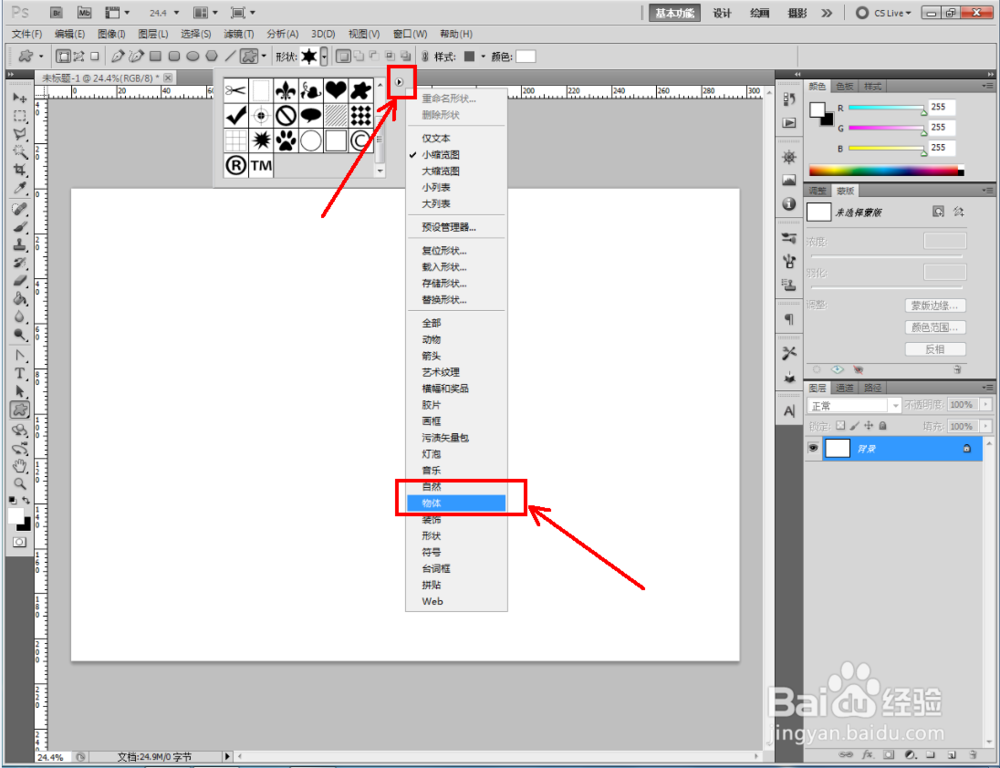This screenshot has width=1000, height=768.
Task: Open the Character panel icon
Action: [789, 411]
